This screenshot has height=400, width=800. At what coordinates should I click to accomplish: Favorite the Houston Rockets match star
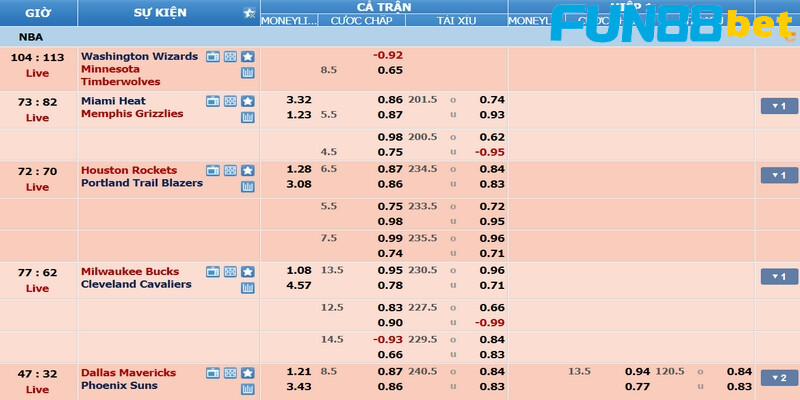click(247, 170)
